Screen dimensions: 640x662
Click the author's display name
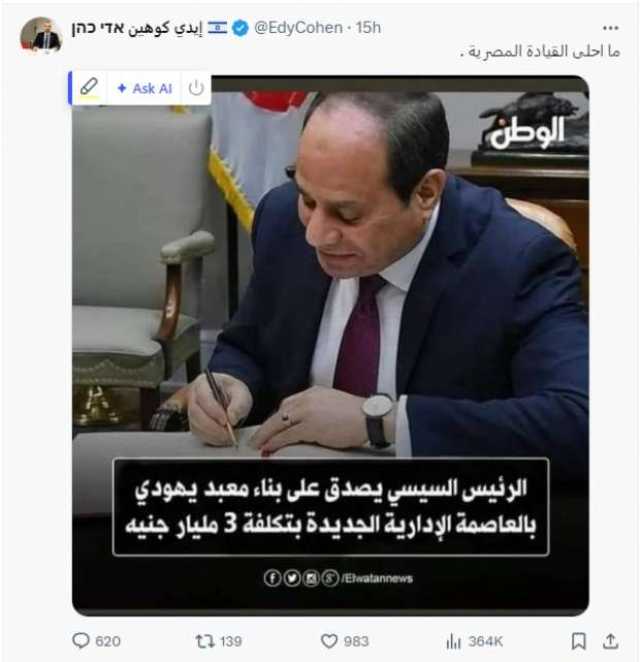tap(137, 28)
